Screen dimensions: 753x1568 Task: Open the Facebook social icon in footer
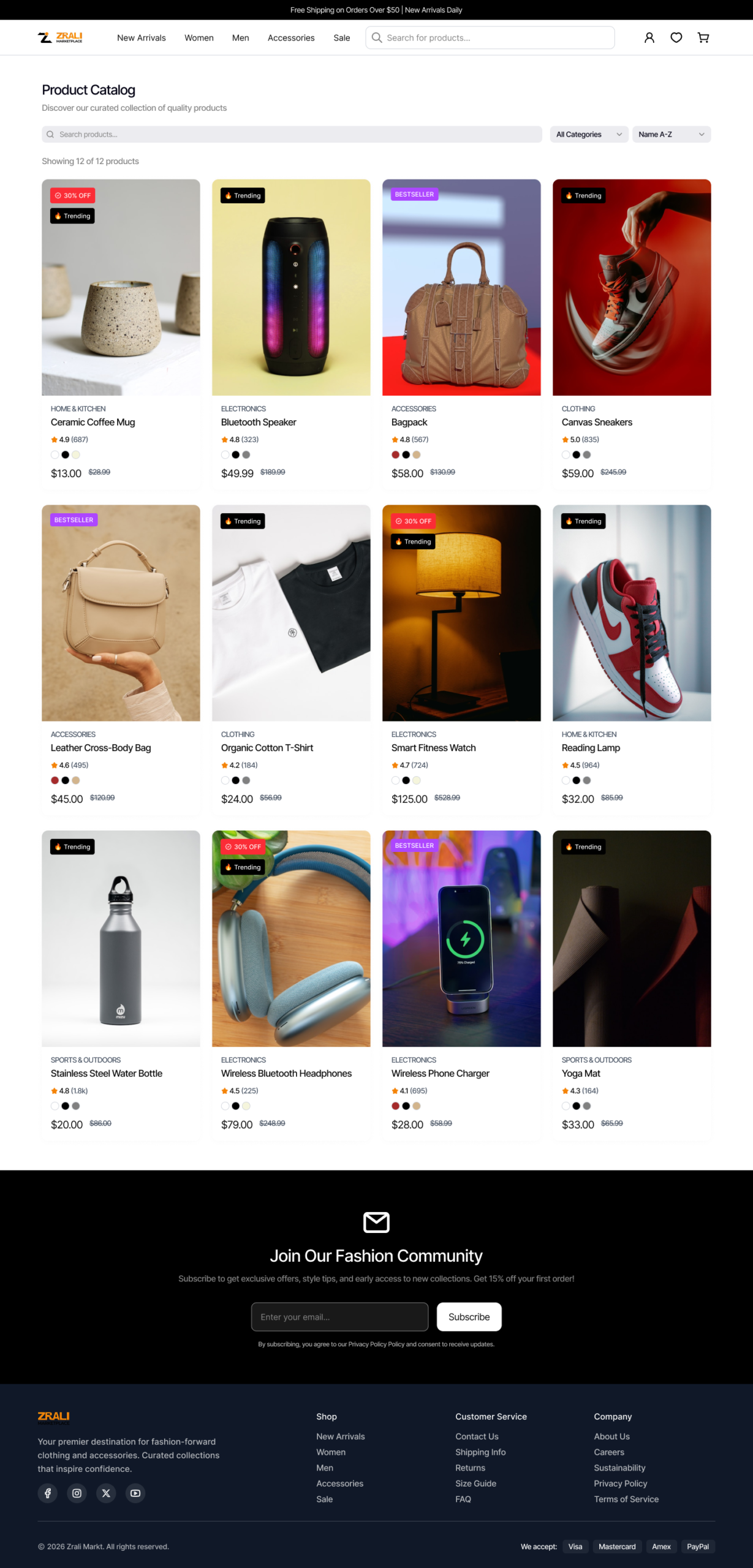tap(48, 1493)
